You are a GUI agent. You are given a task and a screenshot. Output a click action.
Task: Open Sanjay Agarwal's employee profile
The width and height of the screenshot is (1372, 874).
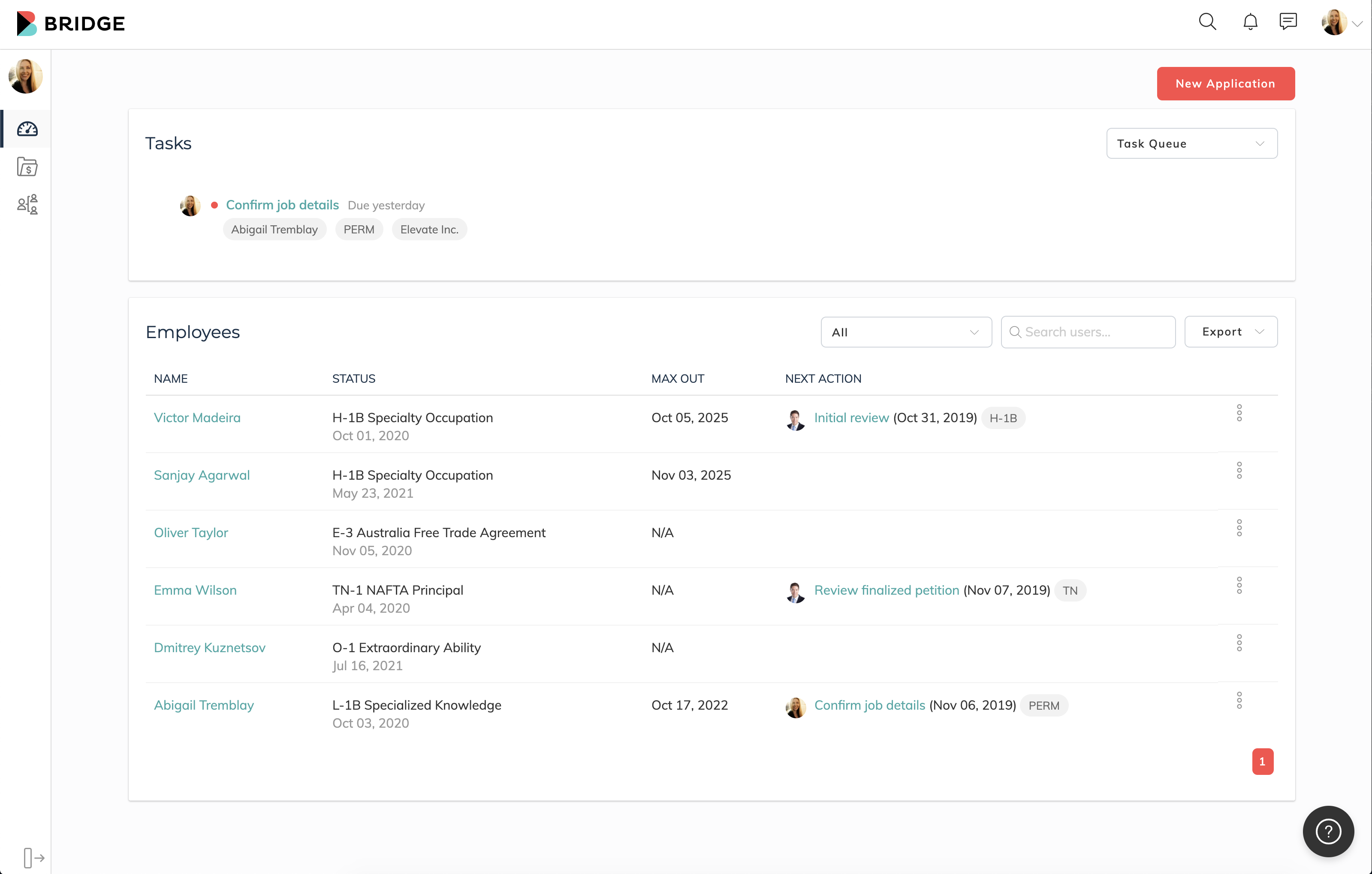(202, 475)
